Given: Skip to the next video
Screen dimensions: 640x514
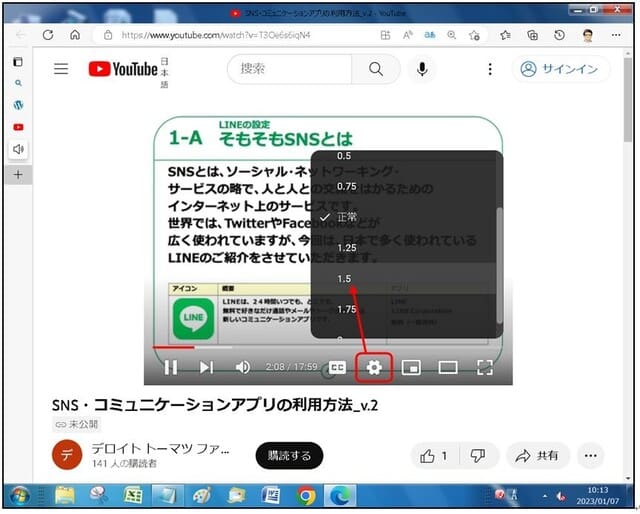Looking at the screenshot, I should (206, 368).
